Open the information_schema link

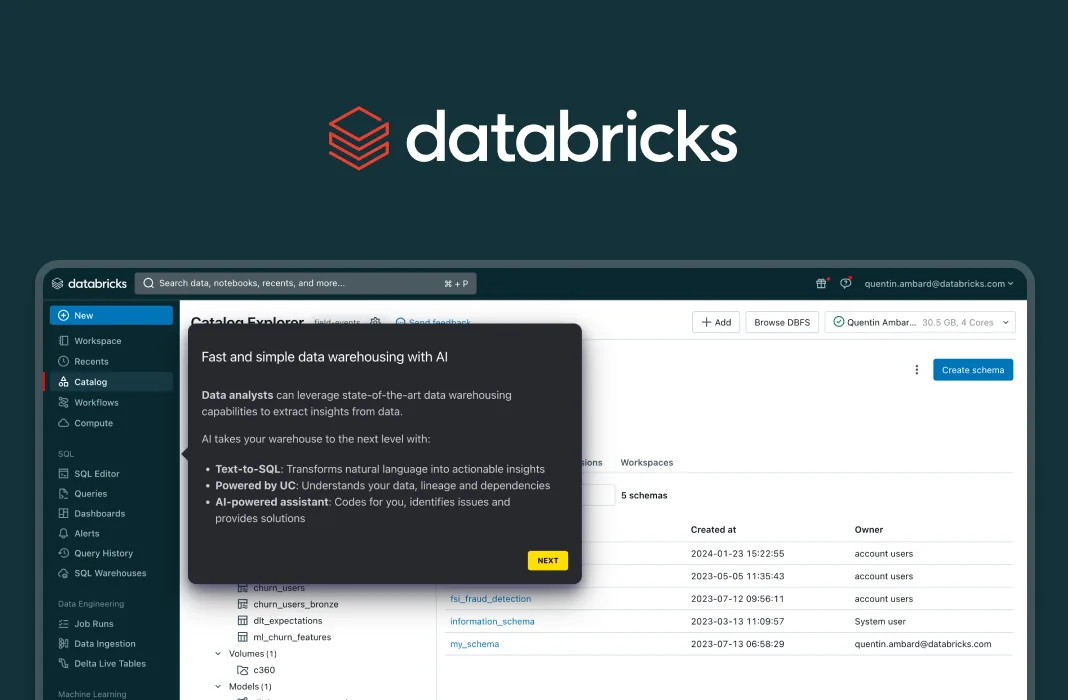[492, 621]
